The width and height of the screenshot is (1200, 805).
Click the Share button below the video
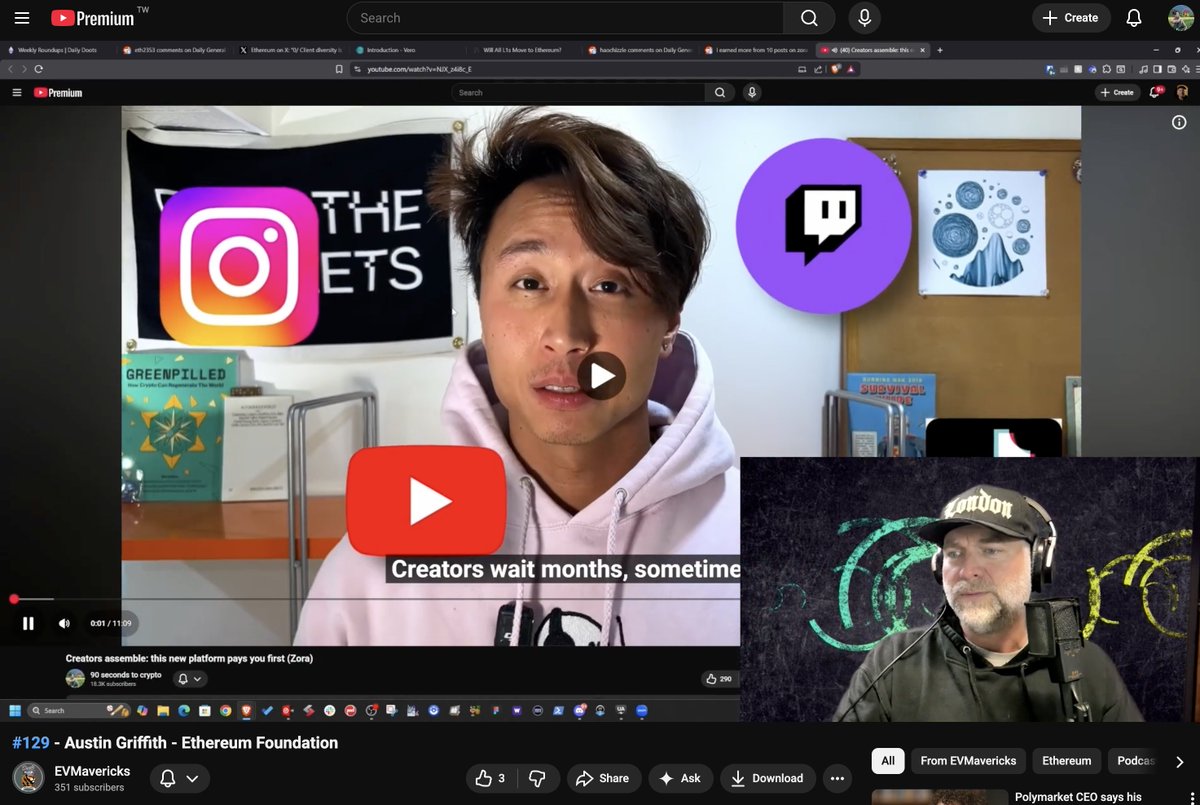coord(604,778)
